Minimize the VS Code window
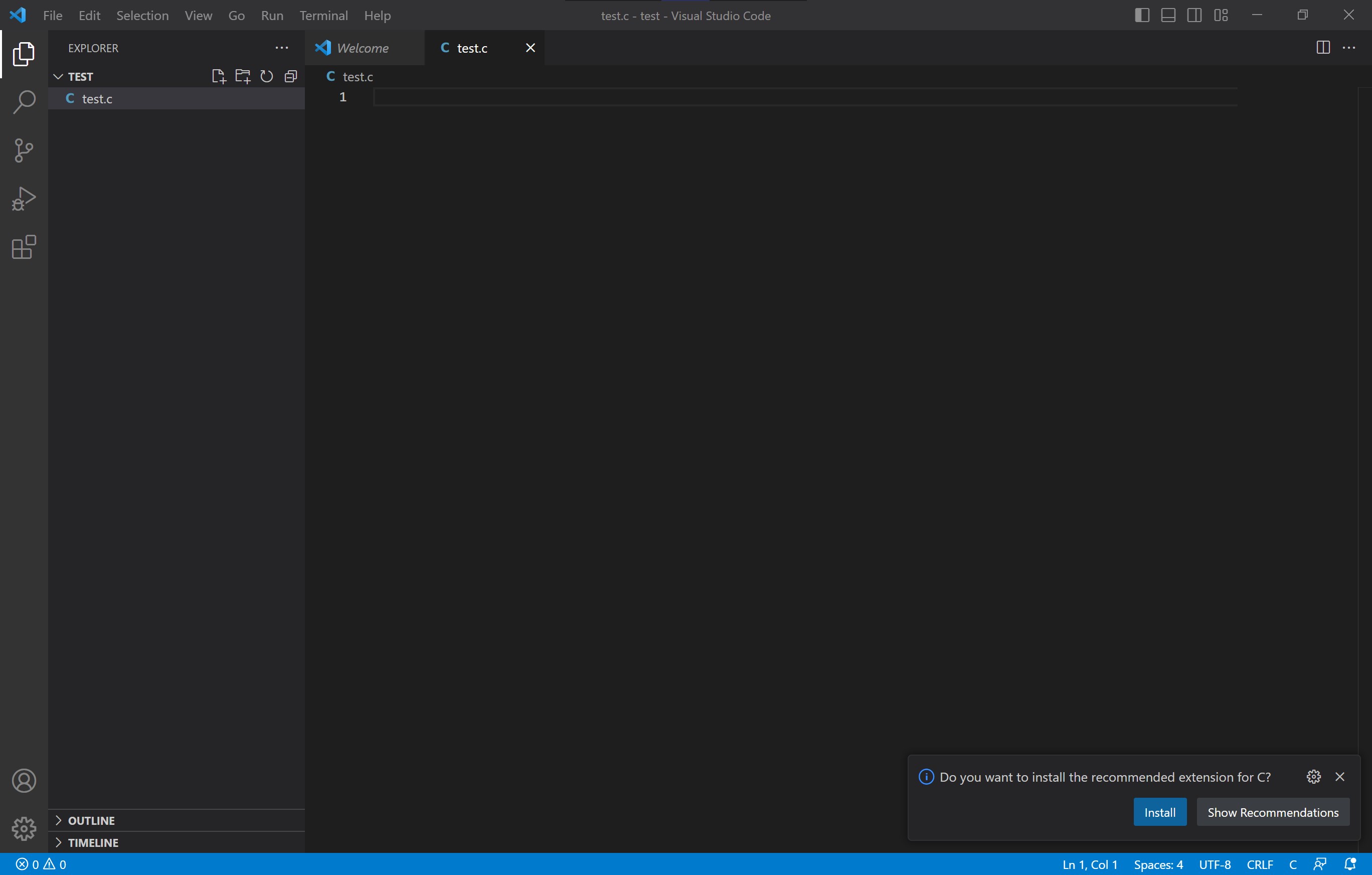This screenshot has width=1372, height=875. (1257, 16)
